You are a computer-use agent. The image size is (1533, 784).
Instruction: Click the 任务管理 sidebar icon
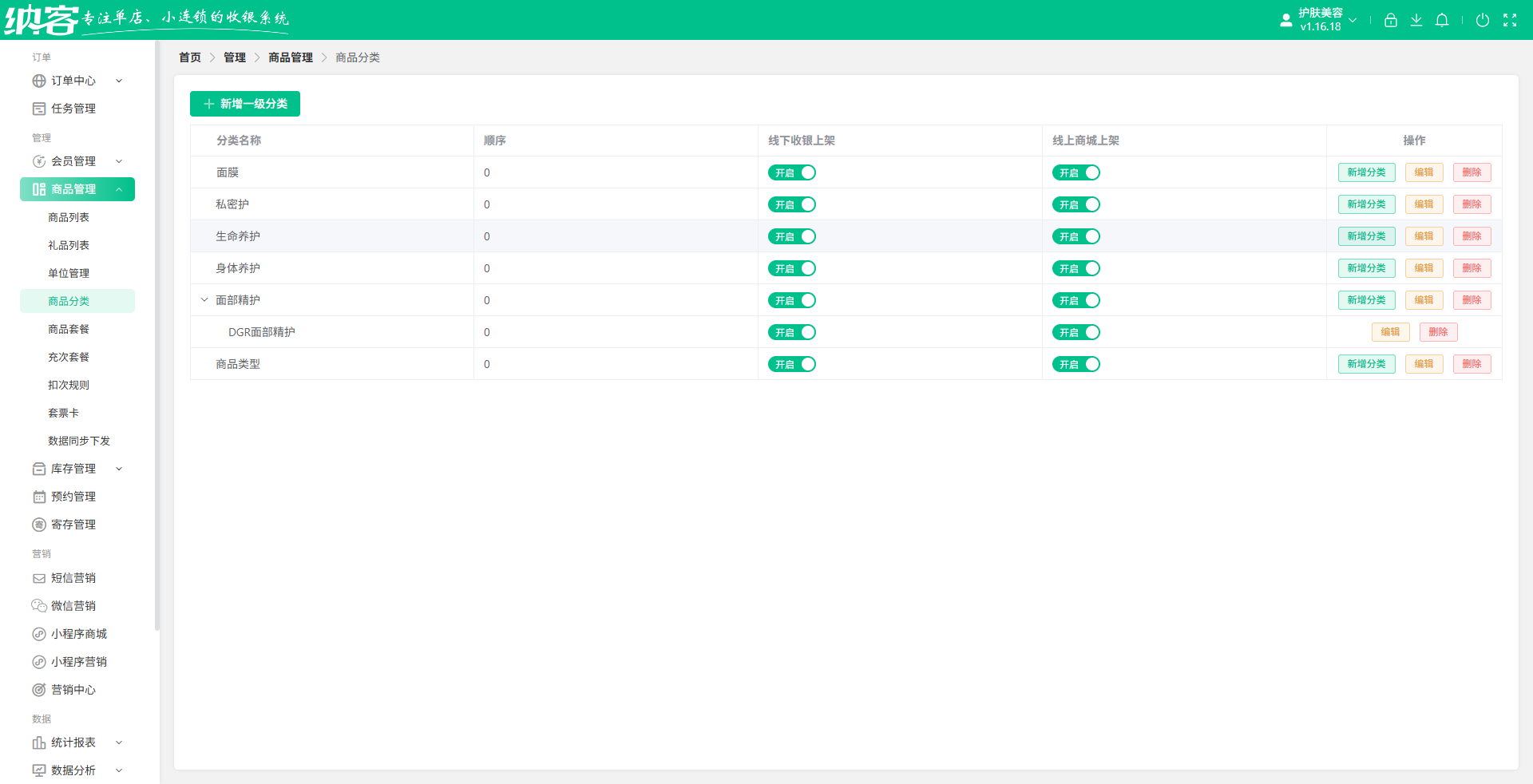click(x=39, y=109)
